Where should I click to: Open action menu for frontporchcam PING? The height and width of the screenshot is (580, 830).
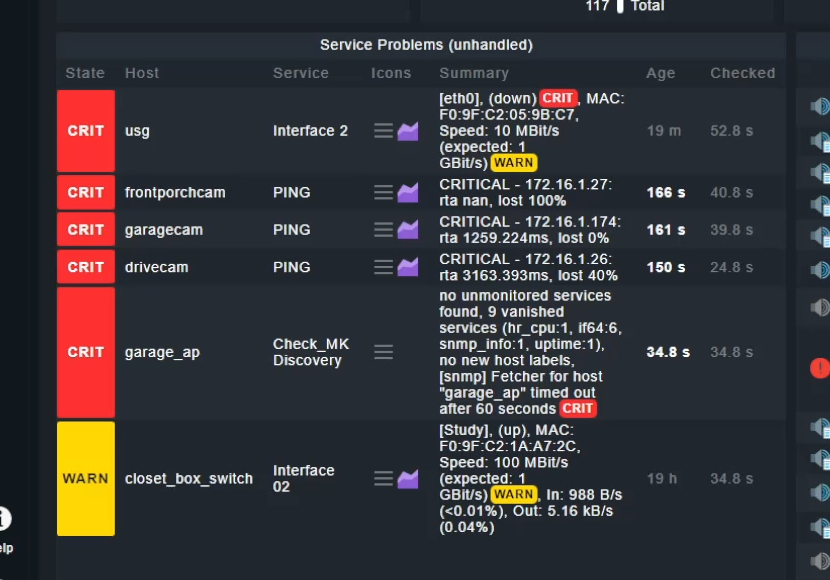383,192
